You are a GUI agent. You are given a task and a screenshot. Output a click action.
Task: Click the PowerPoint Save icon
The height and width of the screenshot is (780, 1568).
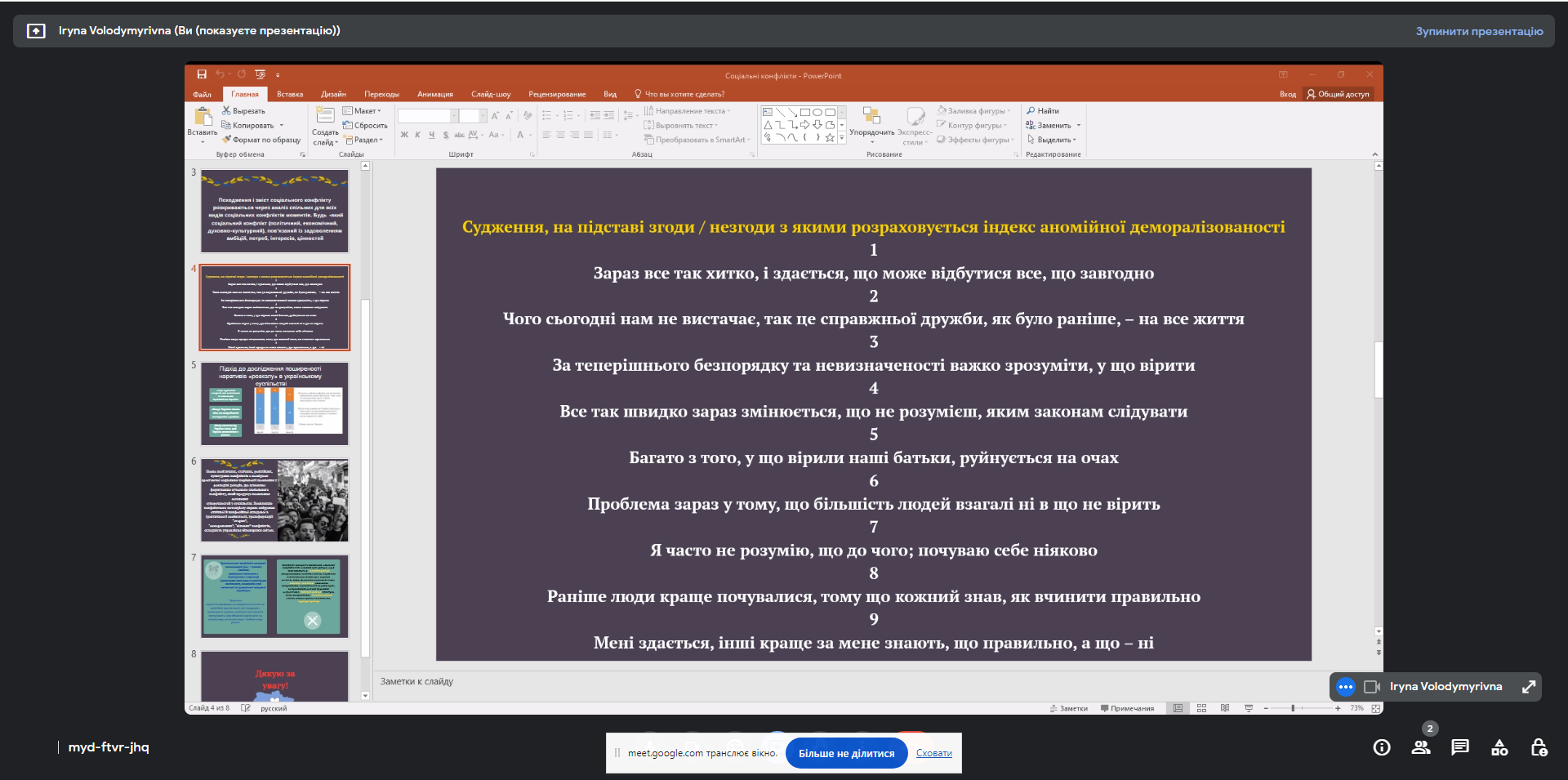[202, 74]
